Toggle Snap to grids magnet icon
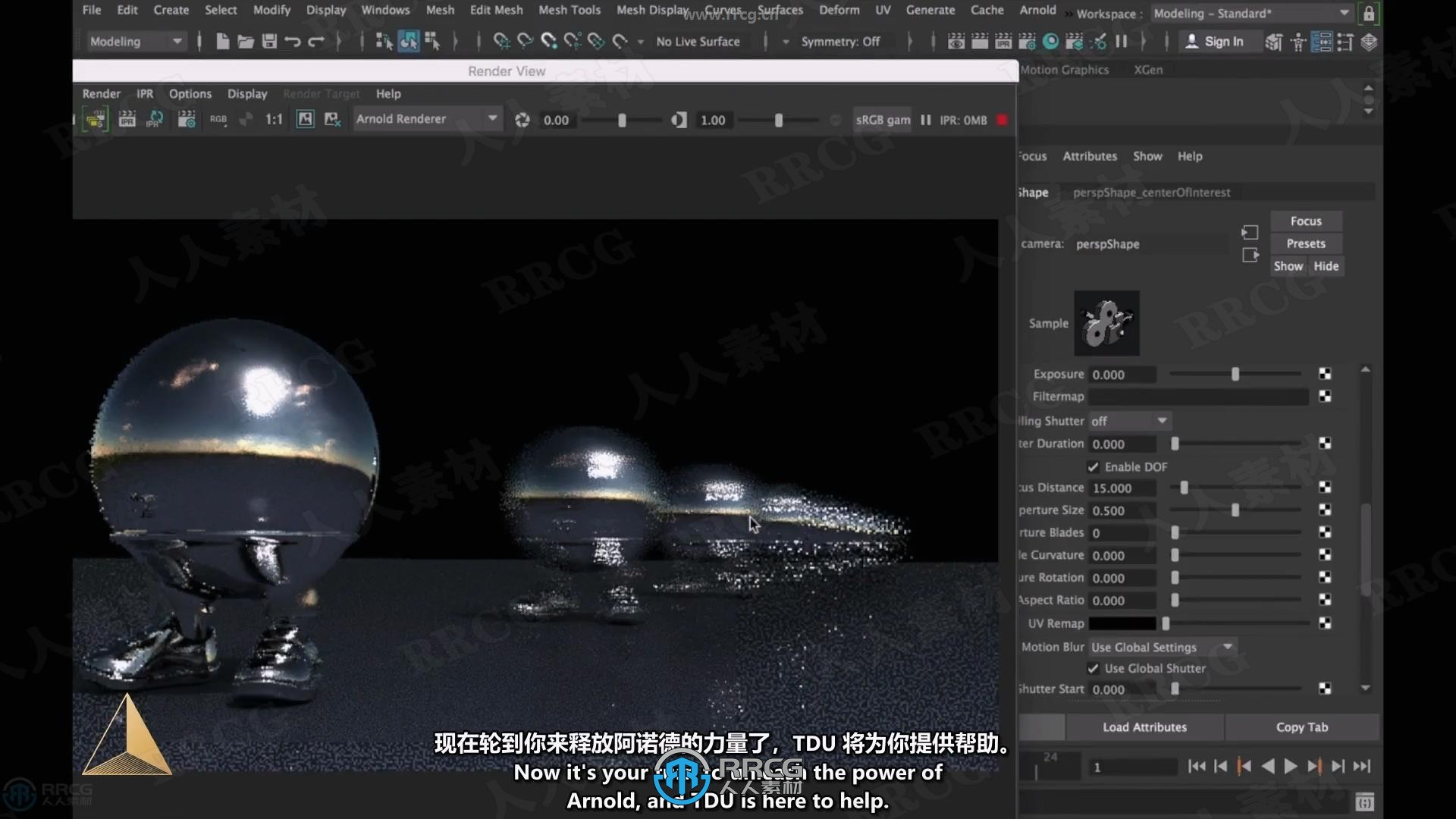1456x819 pixels. pyautogui.click(x=501, y=41)
